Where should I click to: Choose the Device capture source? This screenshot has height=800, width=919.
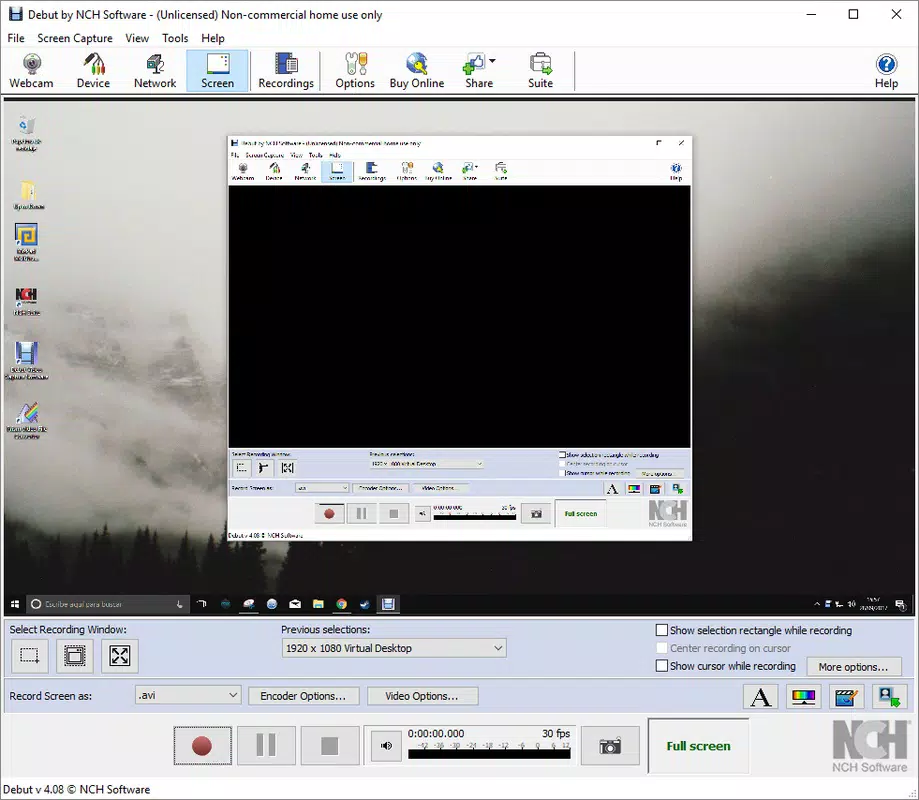click(93, 71)
